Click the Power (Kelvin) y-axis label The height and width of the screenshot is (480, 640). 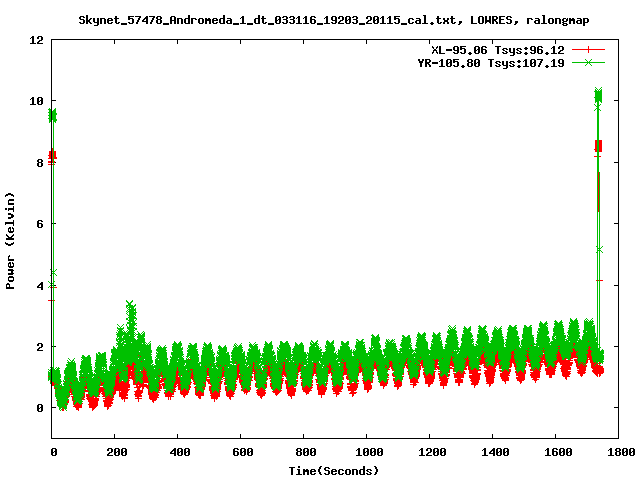pos(10,240)
